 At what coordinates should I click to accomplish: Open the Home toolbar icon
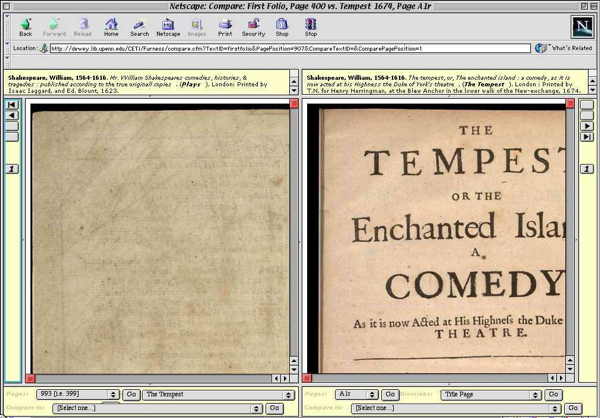click(111, 27)
